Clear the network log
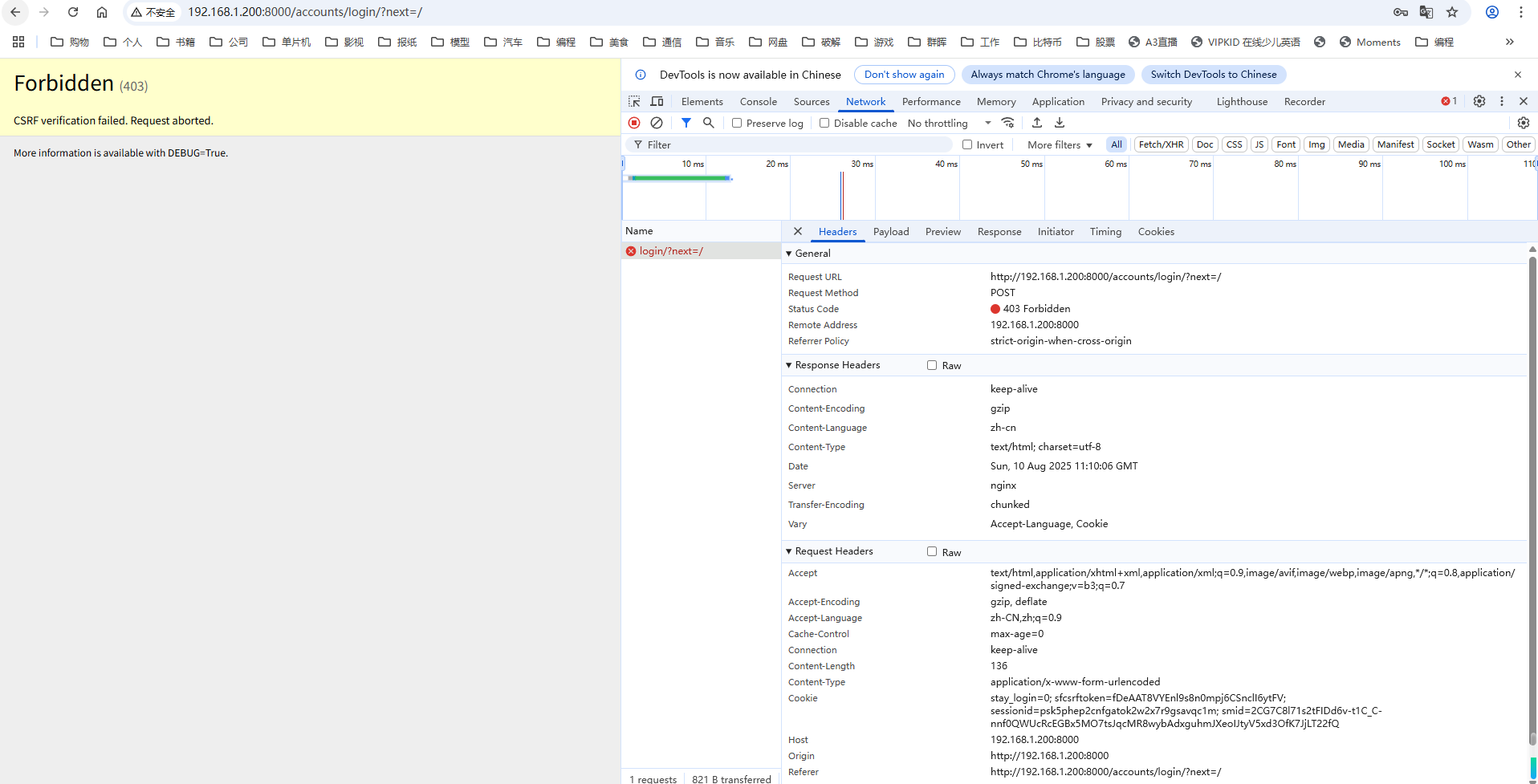Image resolution: width=1538 pixels, height=784 pixels. tap(657, 123)
